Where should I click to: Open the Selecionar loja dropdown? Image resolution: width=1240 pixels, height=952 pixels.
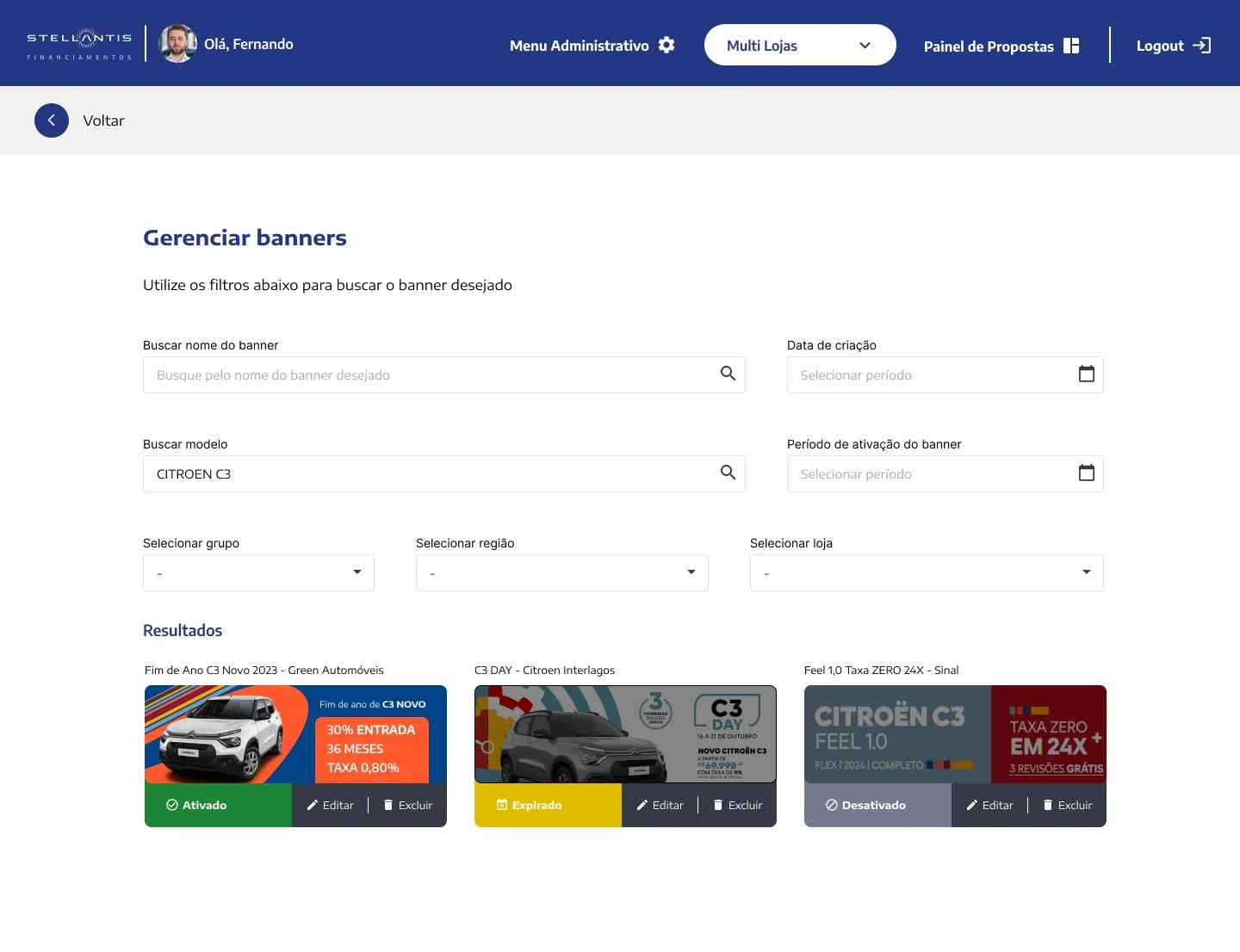click(927, 572)
